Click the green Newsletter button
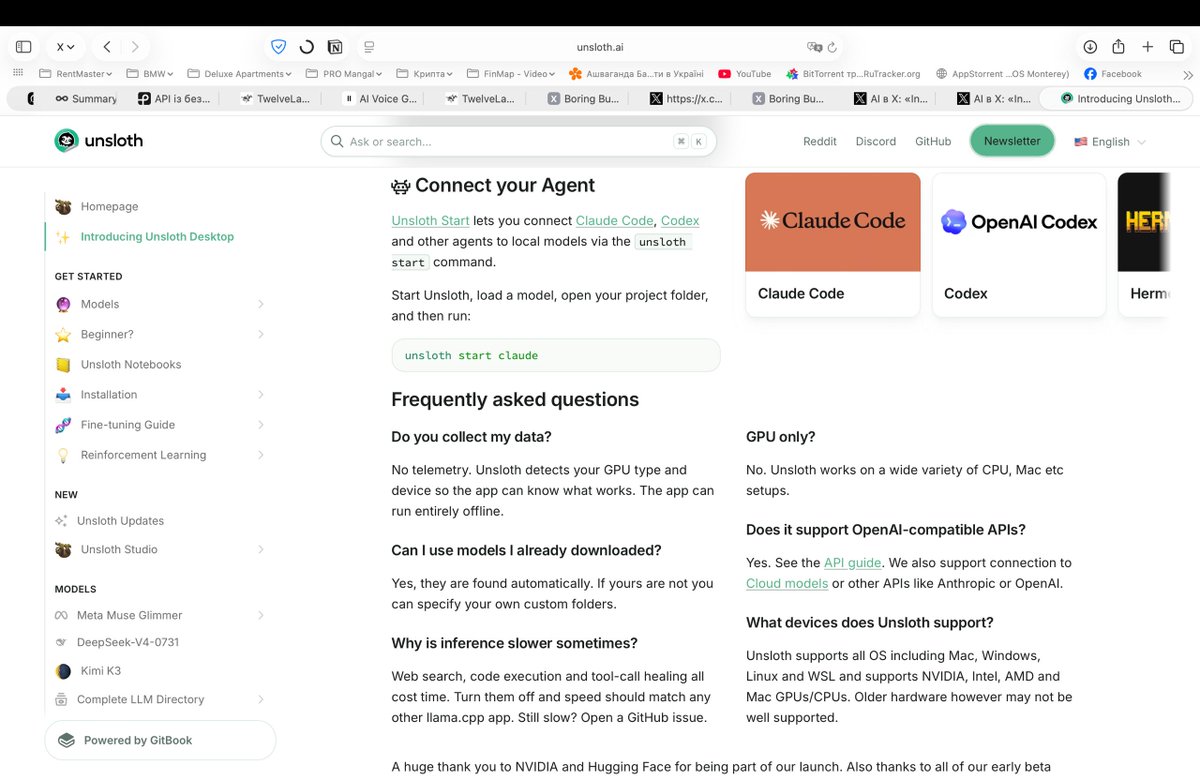 (x=1012, y=141)
